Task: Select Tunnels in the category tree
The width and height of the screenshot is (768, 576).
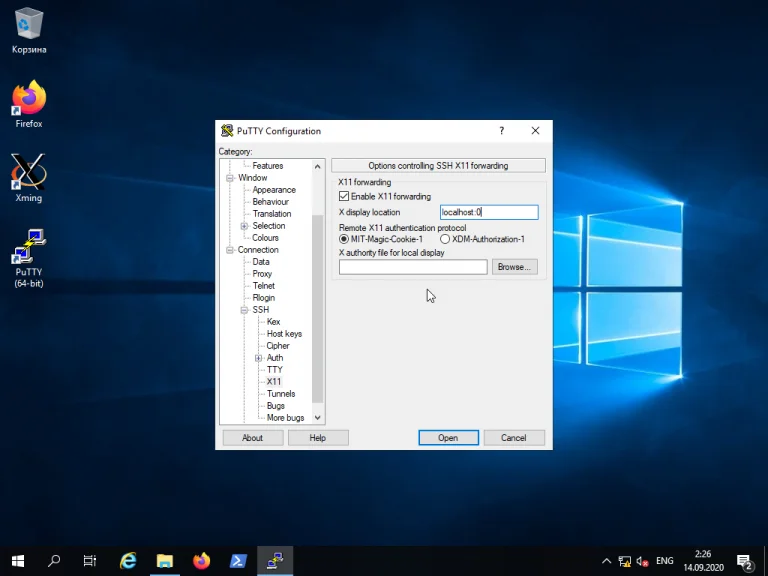Action: [280, 394]
